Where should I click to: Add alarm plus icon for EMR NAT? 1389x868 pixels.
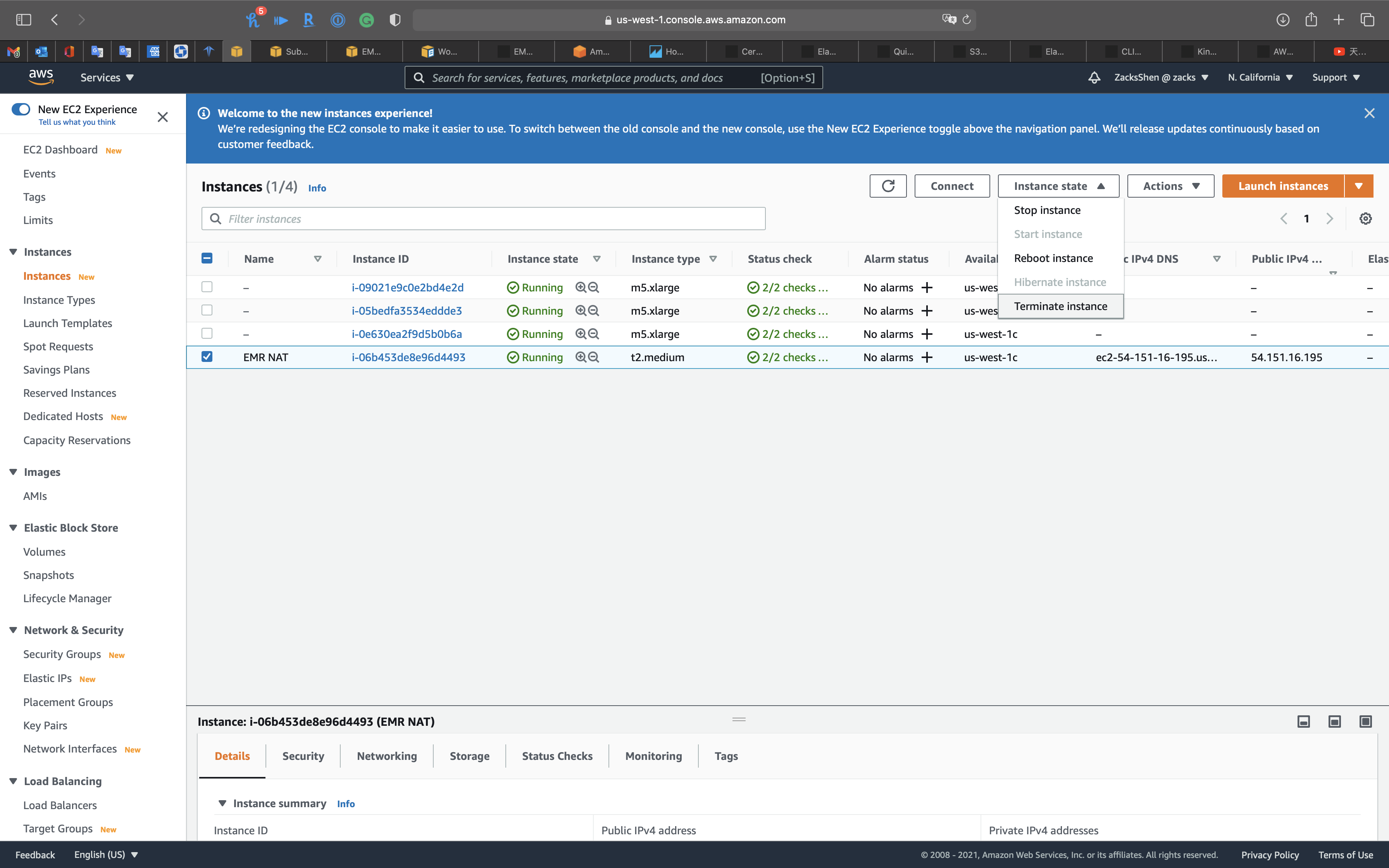pos(926,357)
